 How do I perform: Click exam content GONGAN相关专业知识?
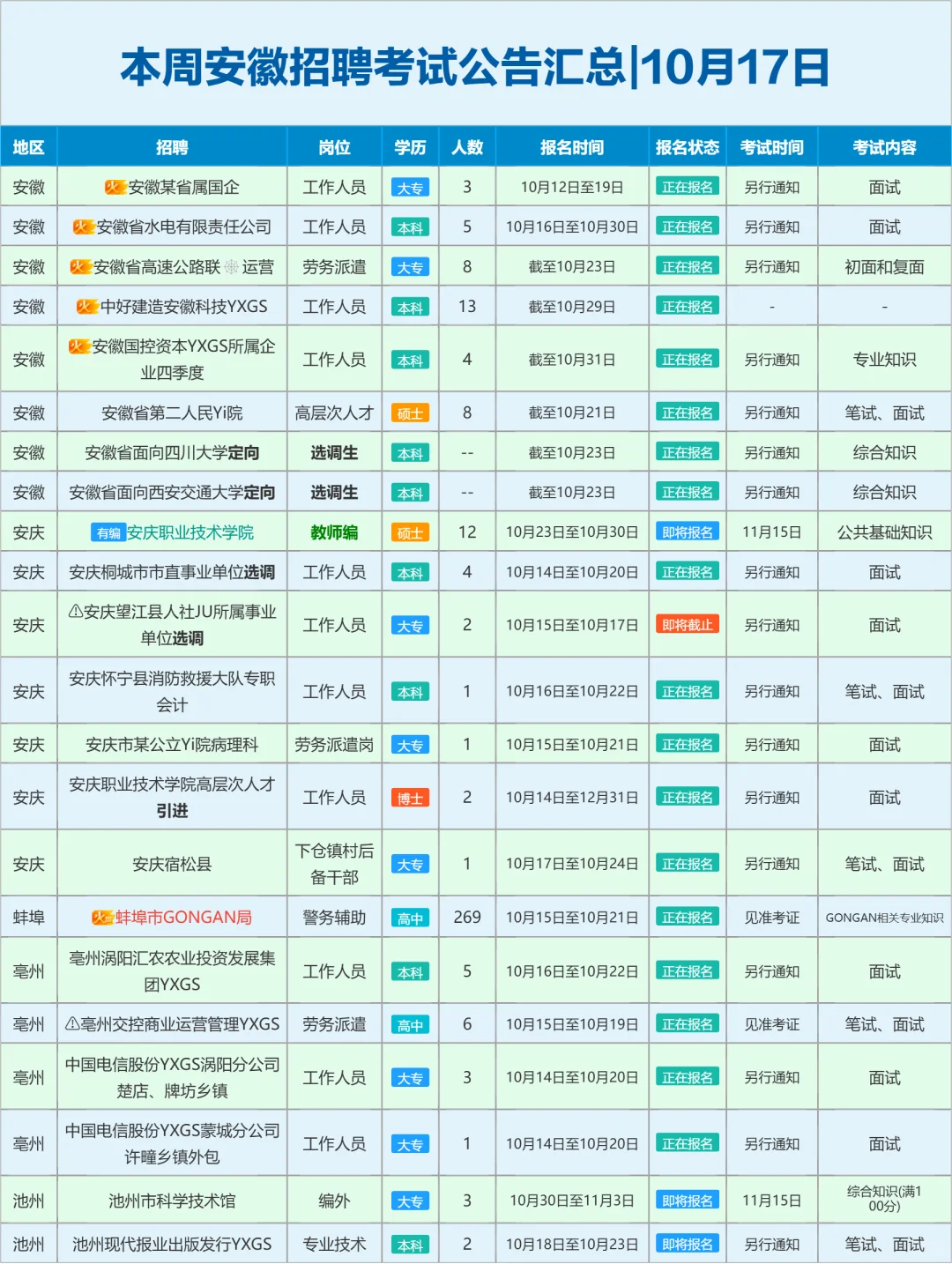[x=885, y=918]
